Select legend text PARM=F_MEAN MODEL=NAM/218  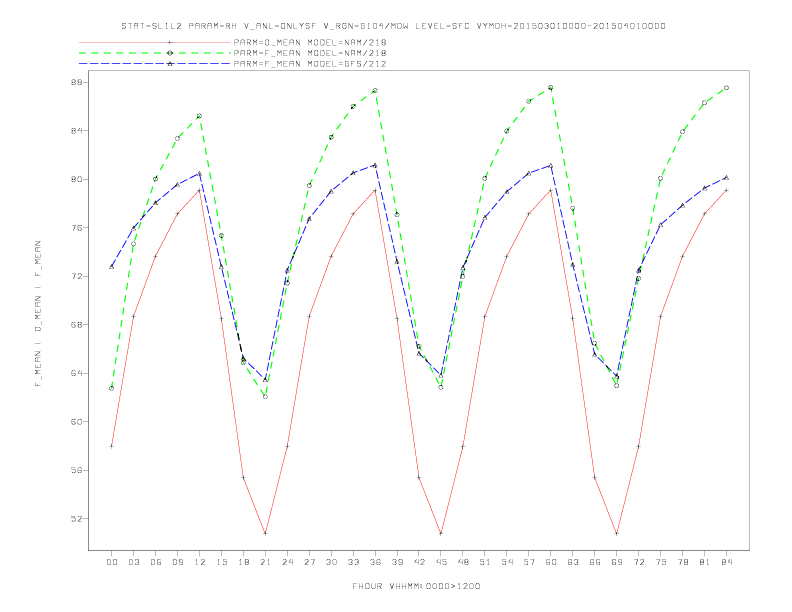tap(310, 53)
